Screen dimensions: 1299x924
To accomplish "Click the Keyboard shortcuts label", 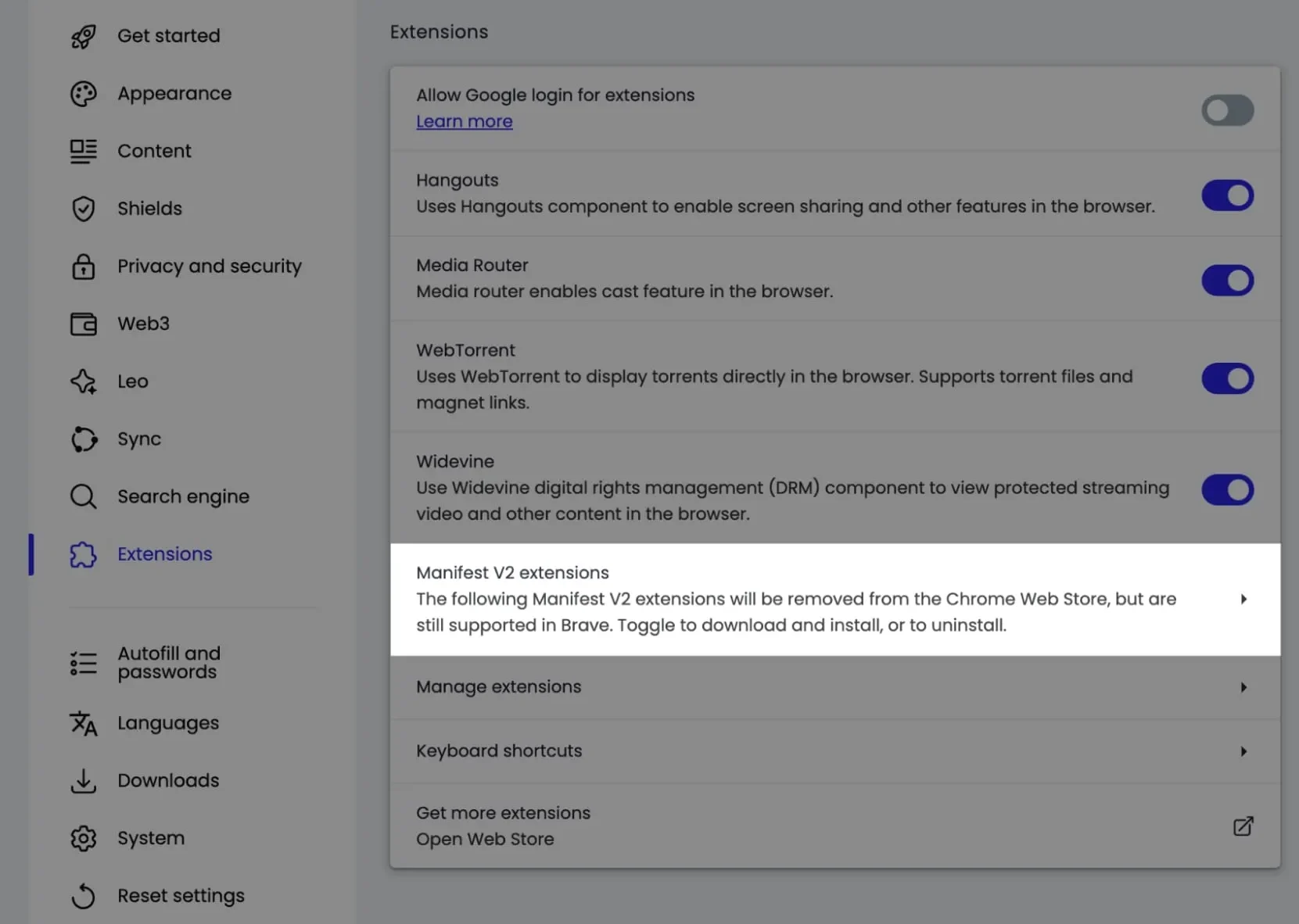I will click(x=499, y=751).
